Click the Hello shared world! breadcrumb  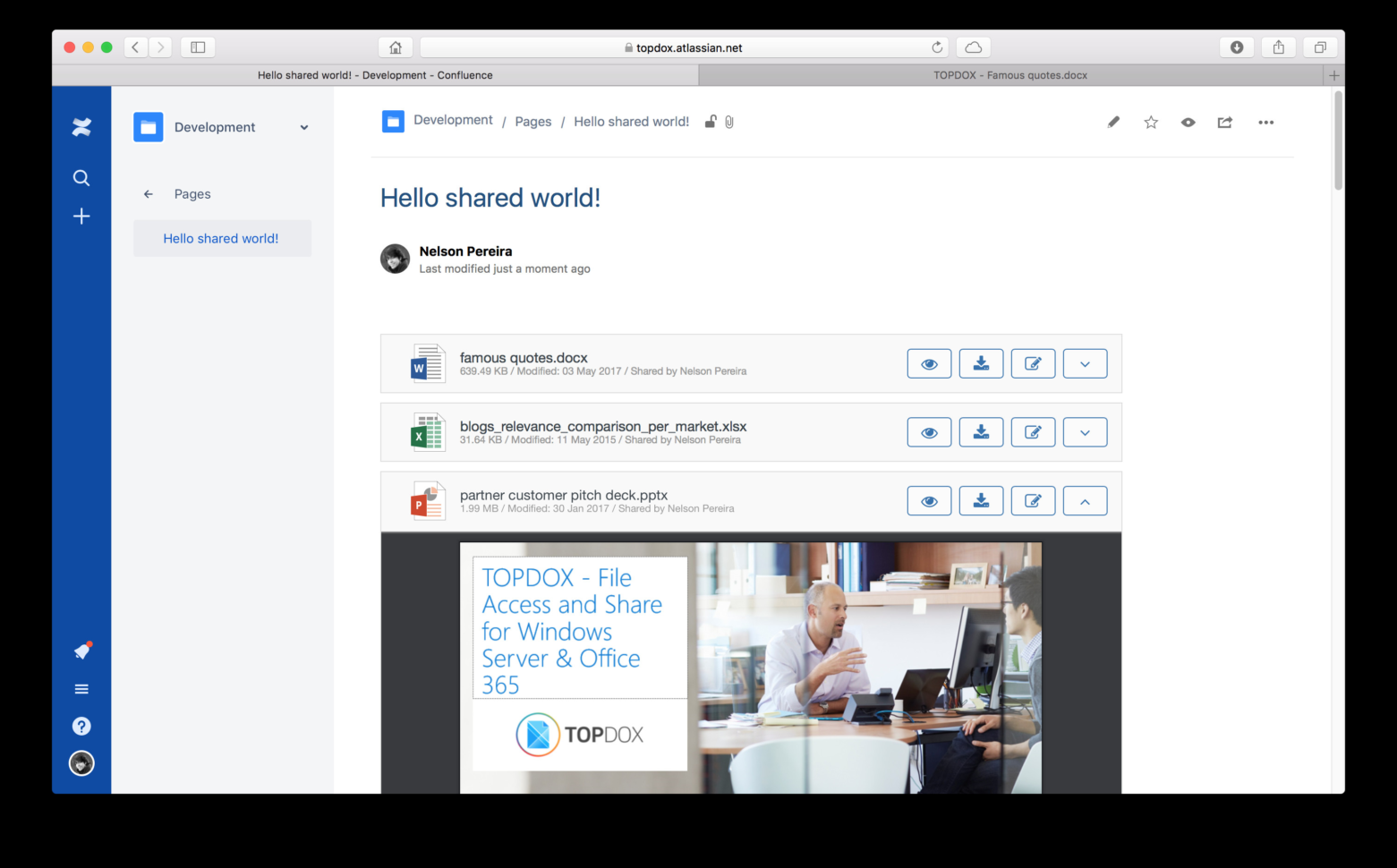pos(632,122)
